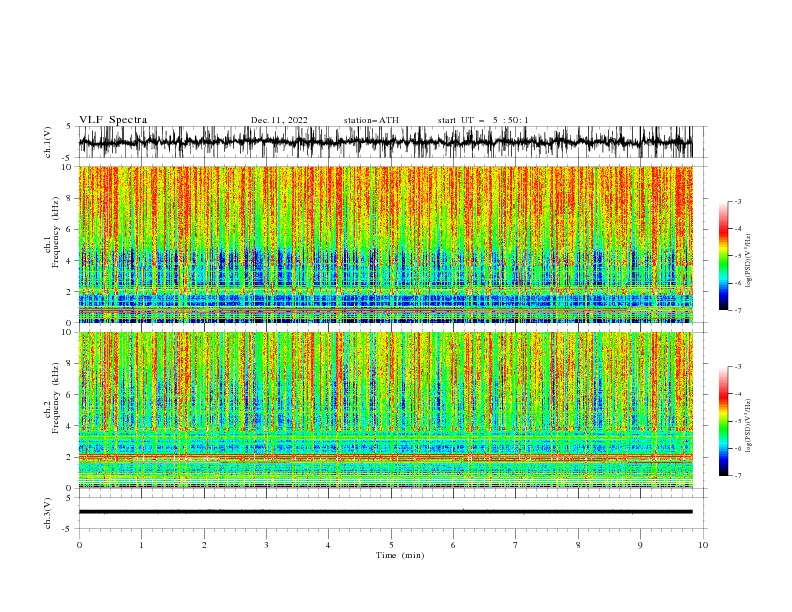The height and width of the screenshot is (612, 792).
Task: Select the ch.1 "Frequency (kHz)" axis label
Action: (x=56, y=232)
